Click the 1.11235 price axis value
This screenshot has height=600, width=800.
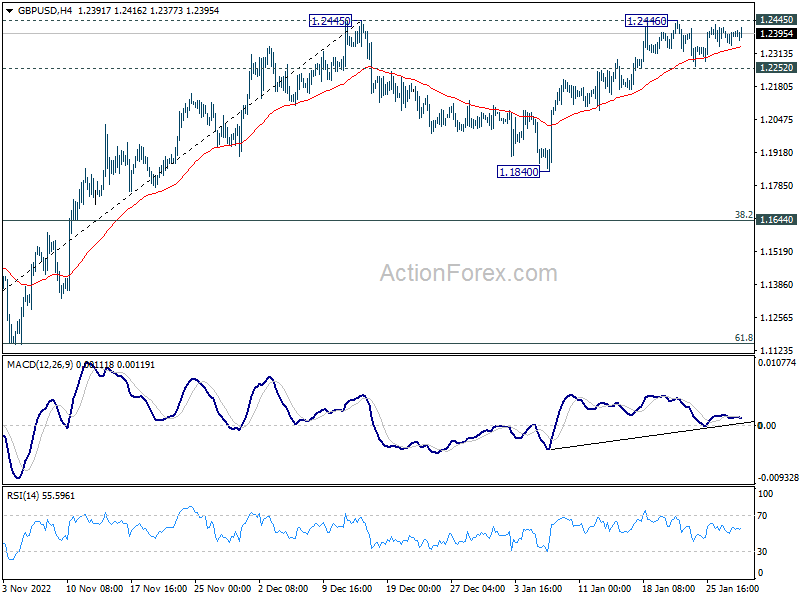[x=777, y=351]
